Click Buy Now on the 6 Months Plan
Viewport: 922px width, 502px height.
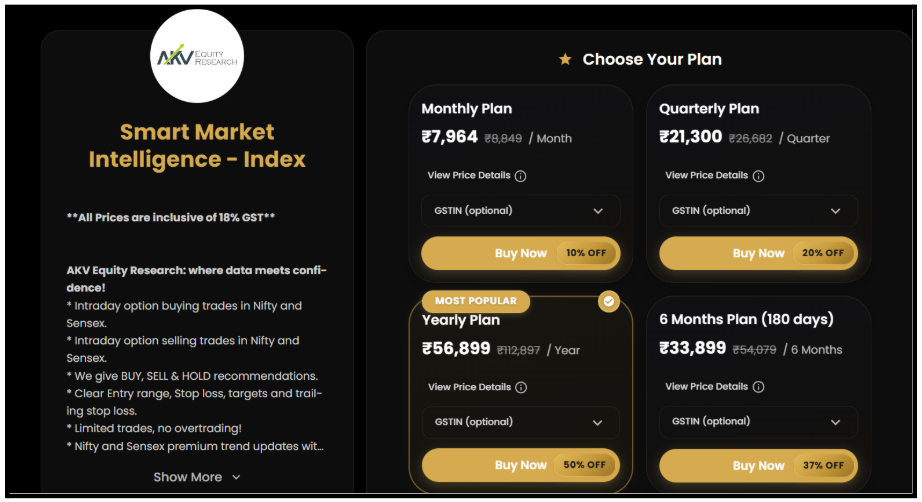point(757,465)
